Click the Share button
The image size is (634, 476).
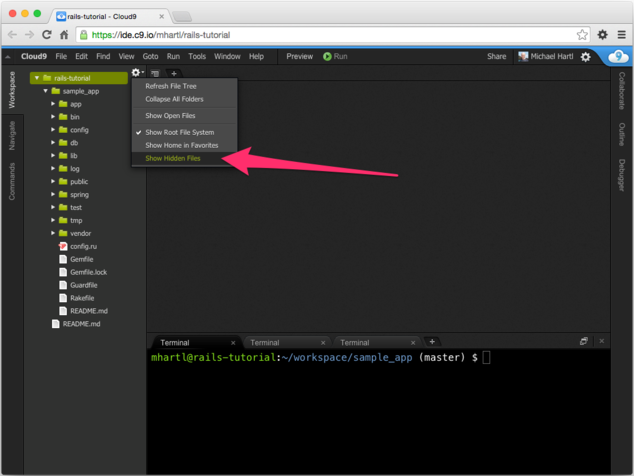pos(496,57)
